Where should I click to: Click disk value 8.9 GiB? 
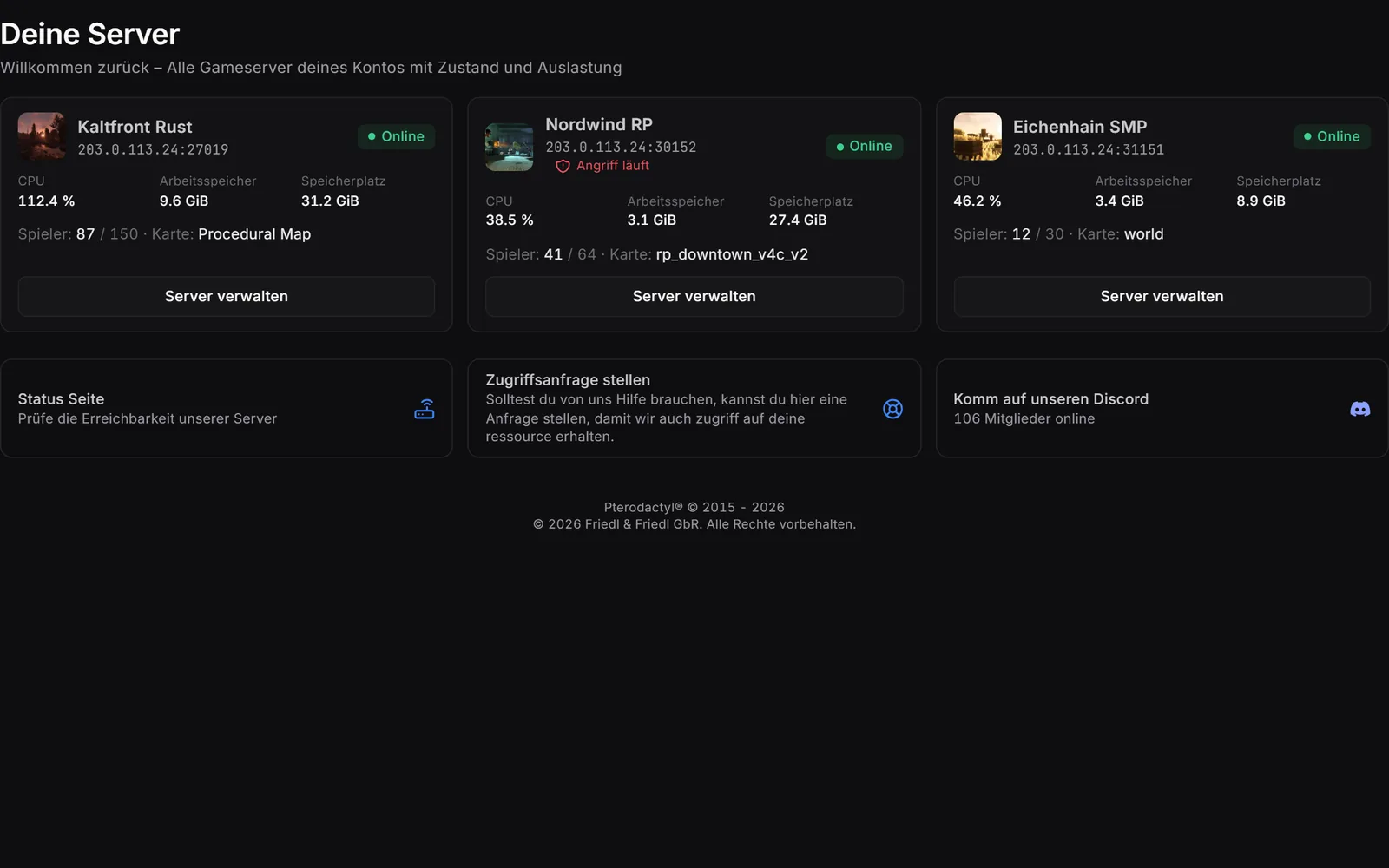coord(1261,201)
